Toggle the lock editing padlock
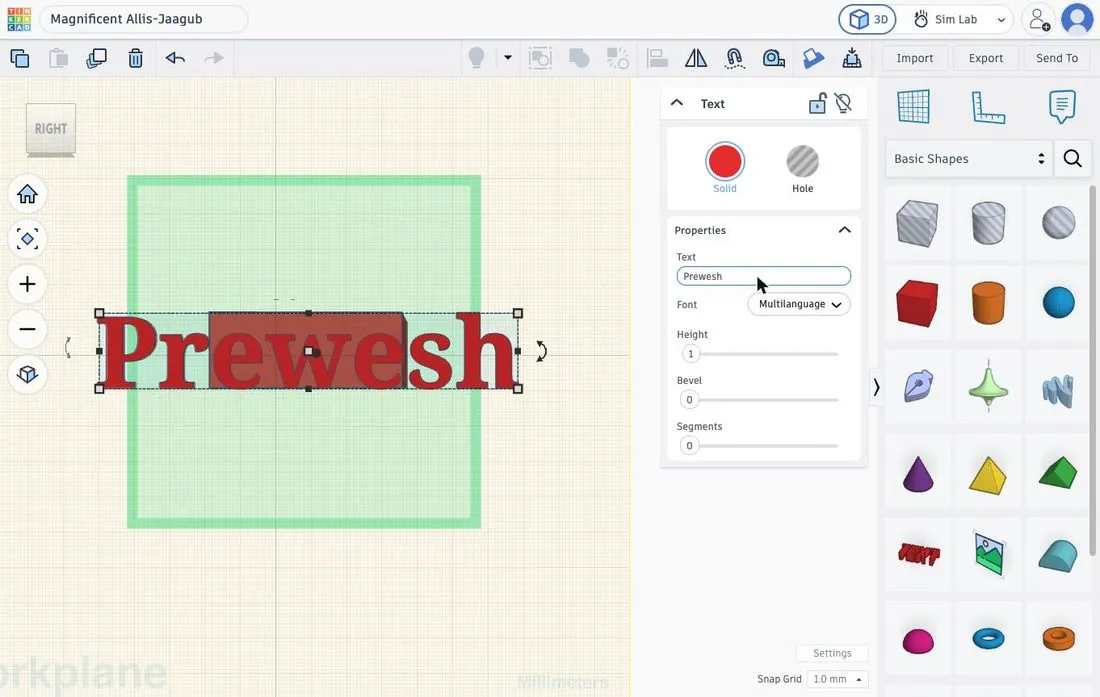This screenshot has height=697, width=1100. [817, 104]
